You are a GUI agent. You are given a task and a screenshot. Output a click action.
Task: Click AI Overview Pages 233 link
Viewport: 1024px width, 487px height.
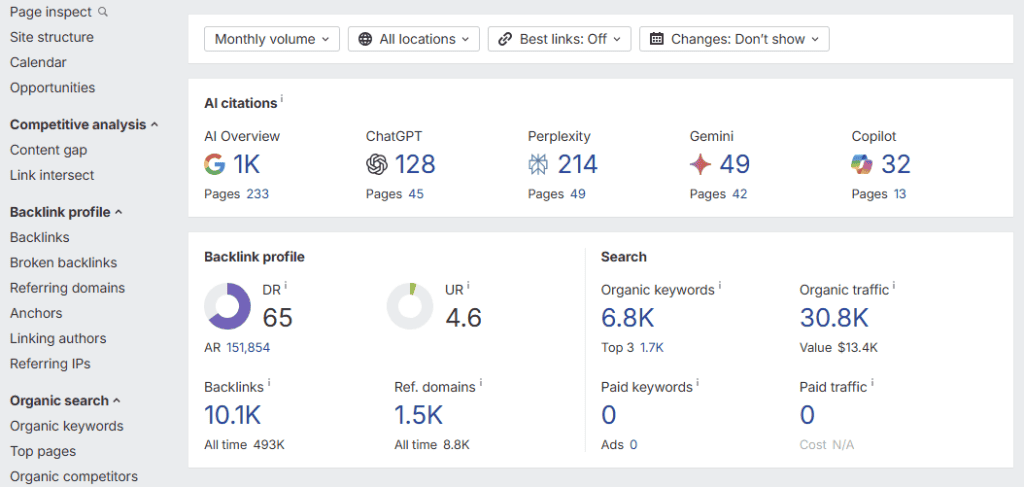point(257,194)
